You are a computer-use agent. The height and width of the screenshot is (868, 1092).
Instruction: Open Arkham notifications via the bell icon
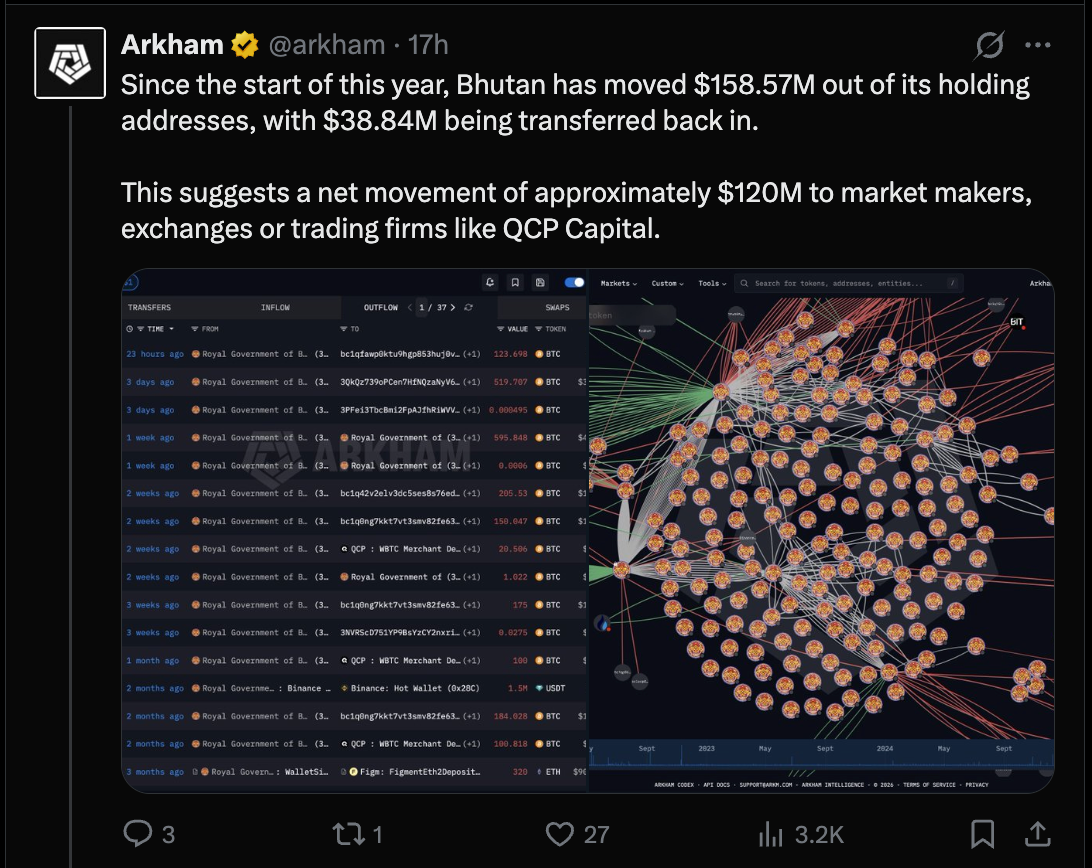(x=490, y=282)
